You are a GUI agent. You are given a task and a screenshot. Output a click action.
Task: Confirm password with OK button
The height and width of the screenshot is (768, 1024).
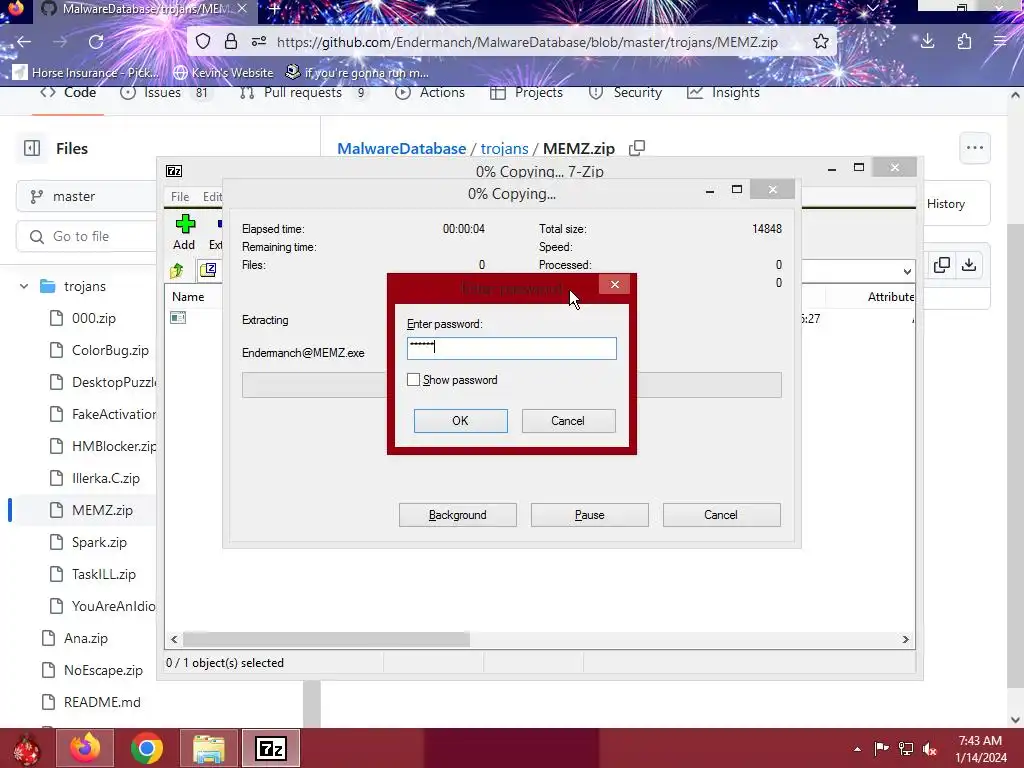pos(460,421)
